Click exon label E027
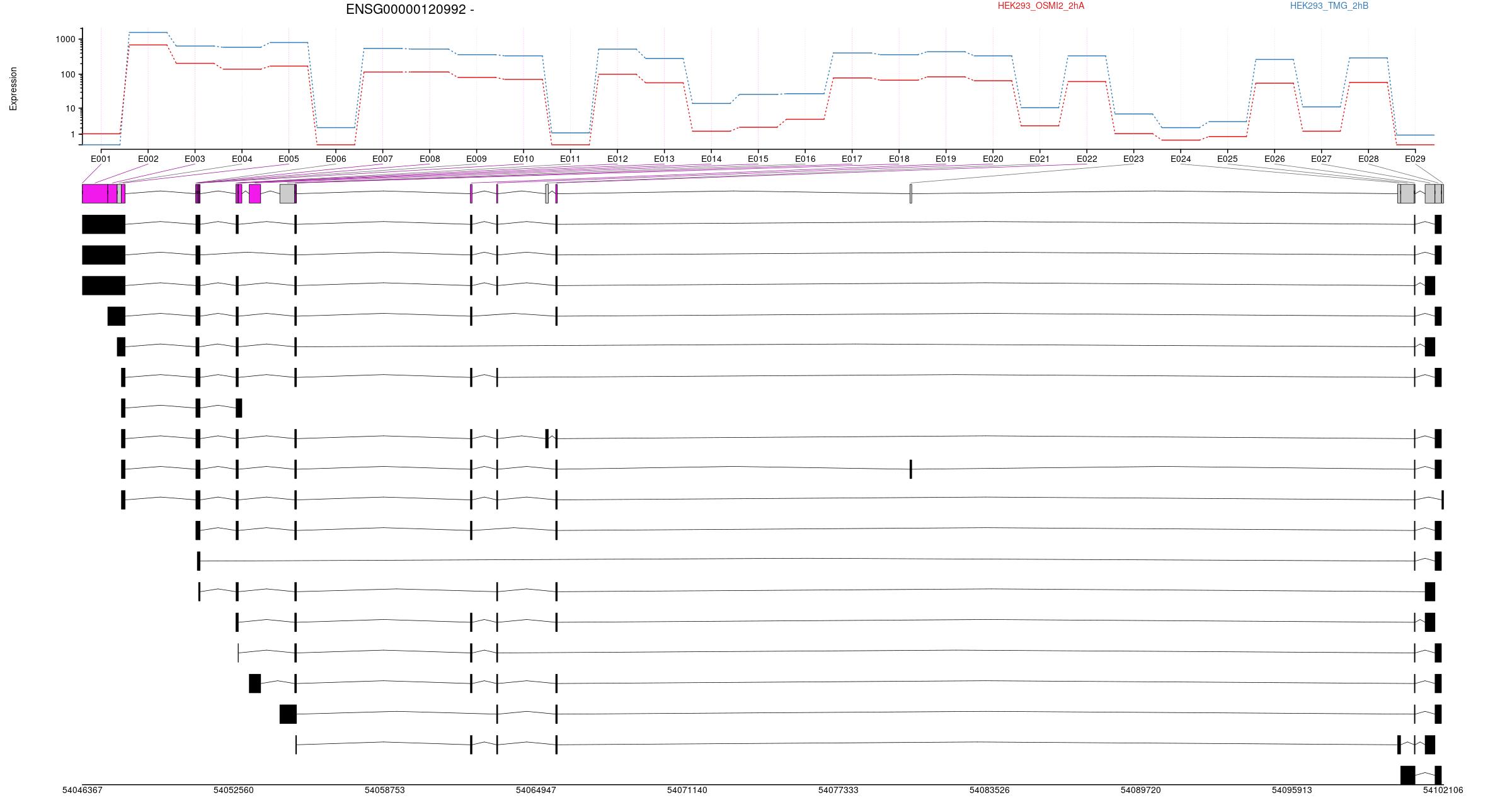Viewport: 1512px width, 800px height. (1321, 159)
